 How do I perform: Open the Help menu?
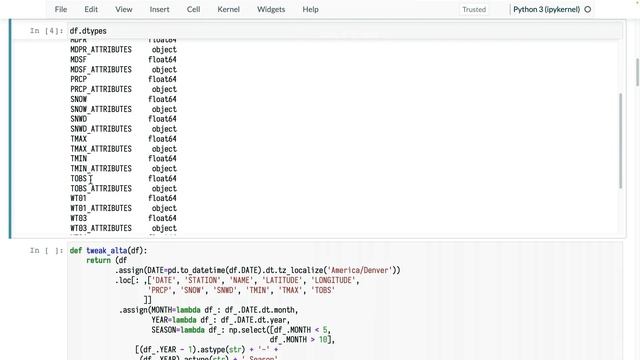(x=310, y=9)
